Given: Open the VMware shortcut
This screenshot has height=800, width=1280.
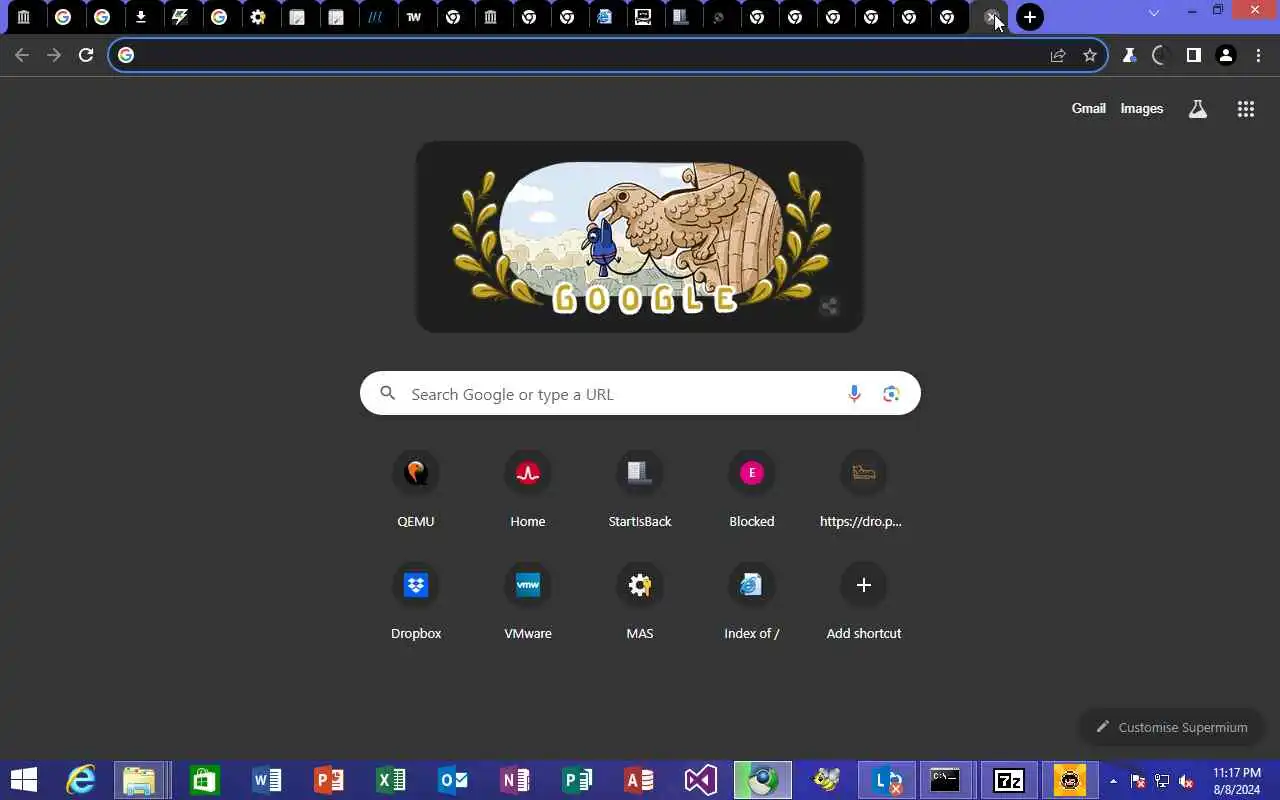Looking at the screenshot, I should [528, 602].
